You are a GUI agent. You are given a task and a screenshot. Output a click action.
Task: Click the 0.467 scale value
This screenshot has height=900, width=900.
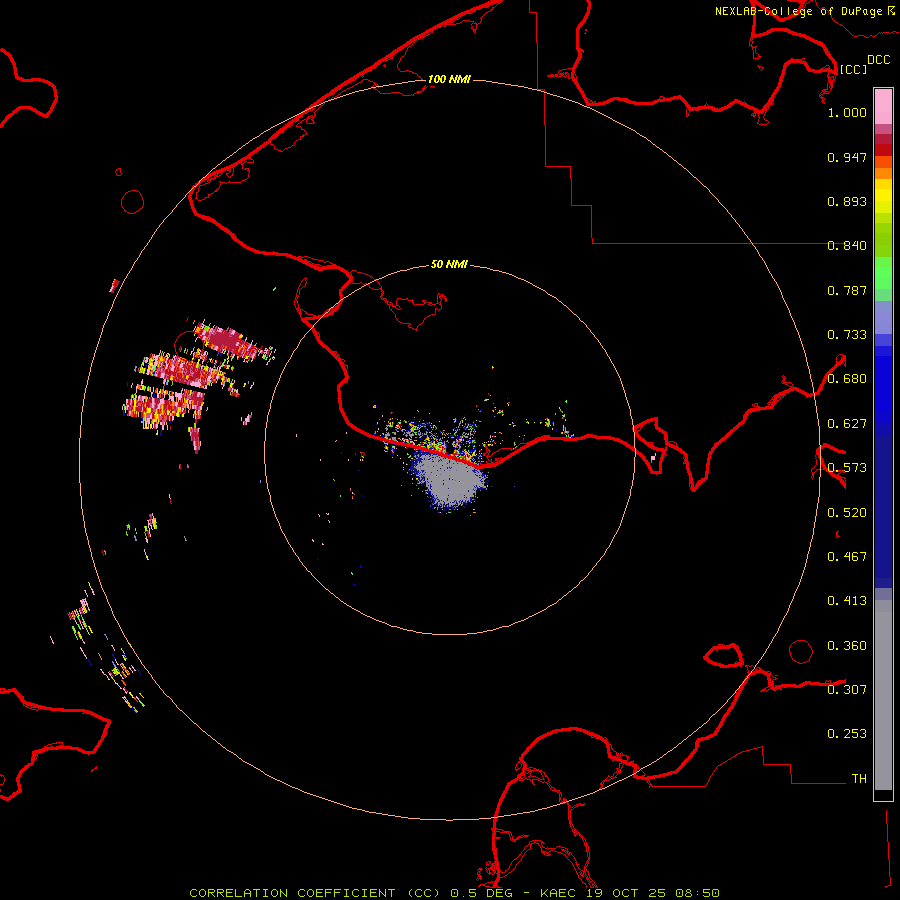(847, 557)
